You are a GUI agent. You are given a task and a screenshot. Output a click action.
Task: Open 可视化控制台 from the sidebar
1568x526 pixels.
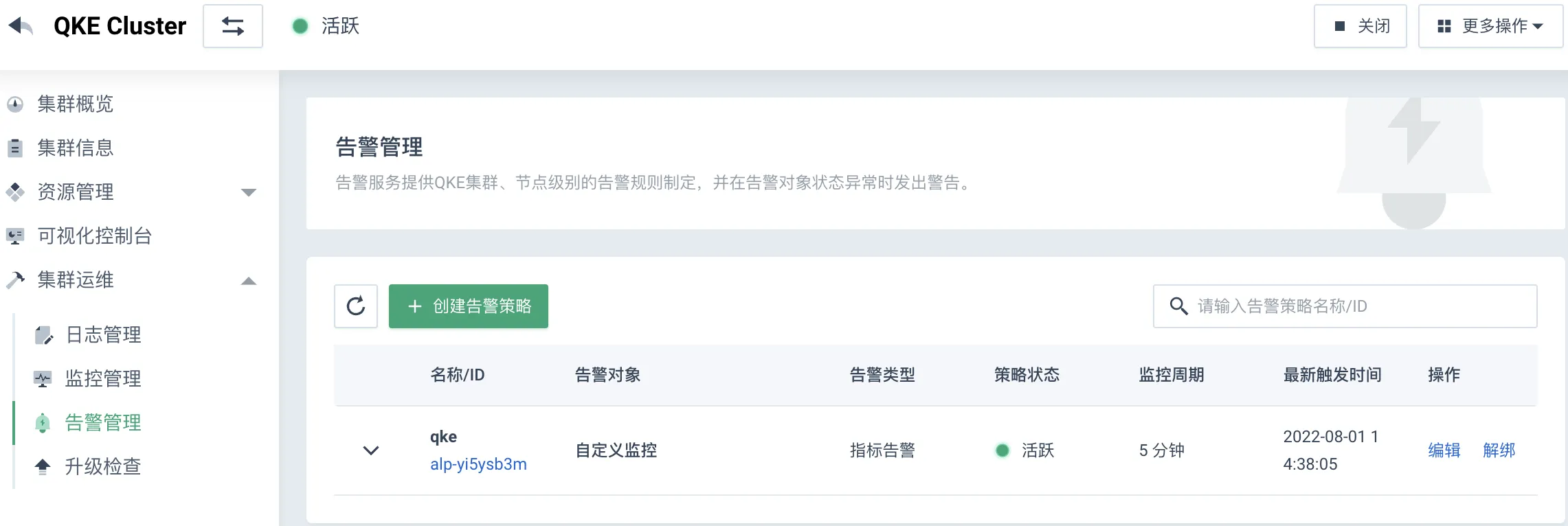[95, 236]
